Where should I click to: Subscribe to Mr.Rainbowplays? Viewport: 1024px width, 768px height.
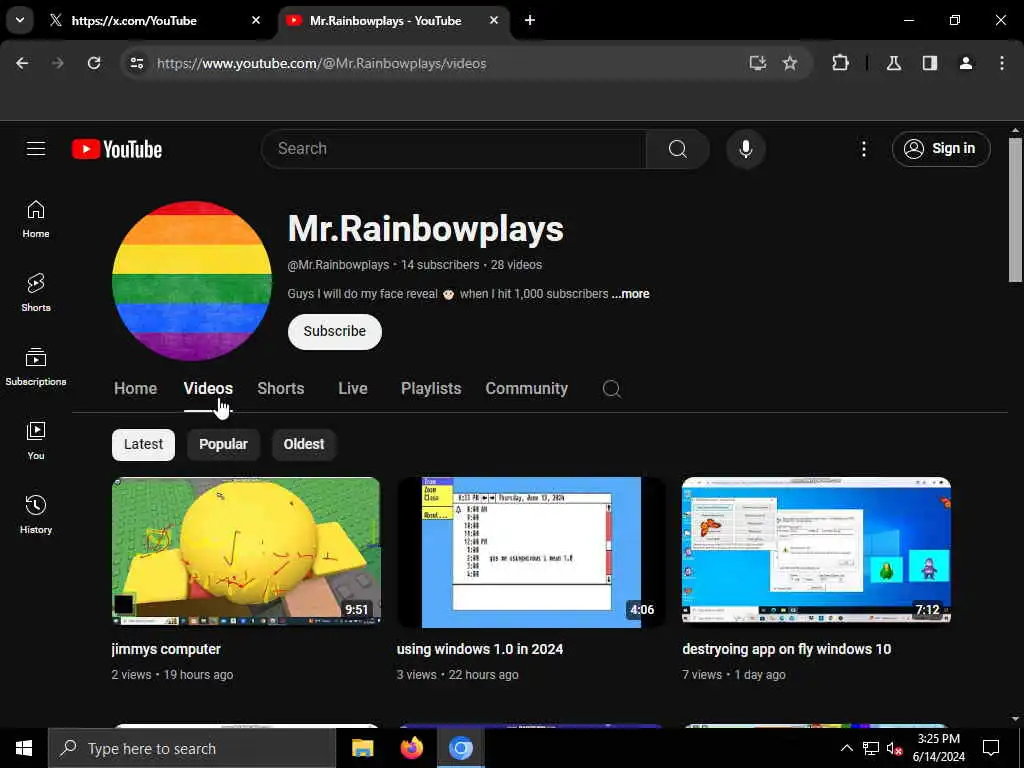click(334, 332)
